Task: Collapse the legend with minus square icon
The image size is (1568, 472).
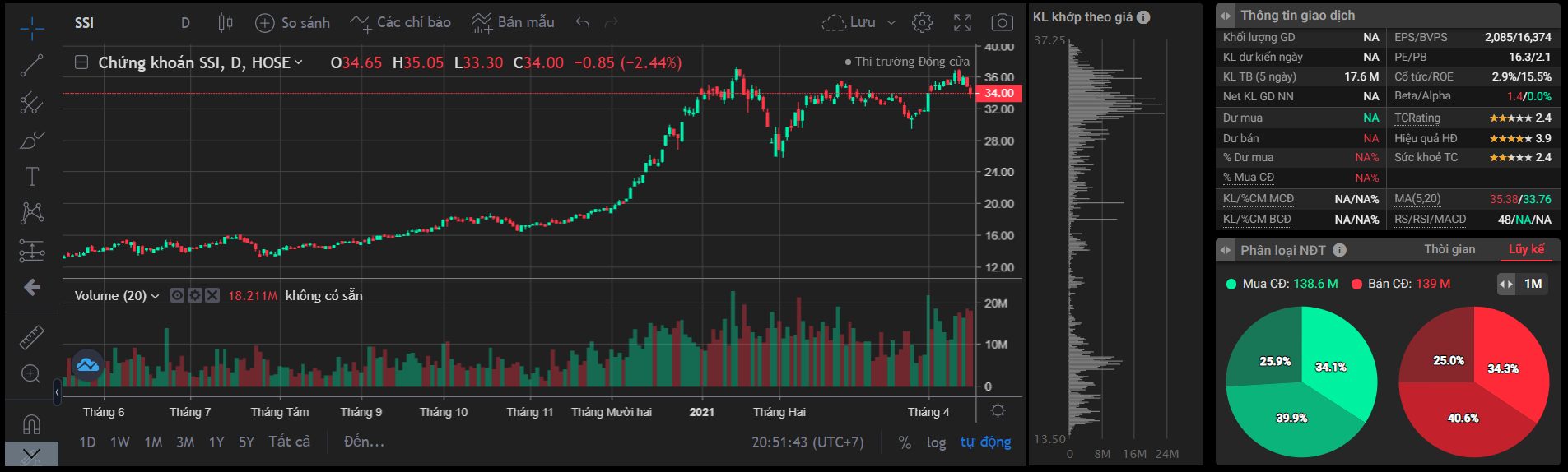Action: (81, 62)
